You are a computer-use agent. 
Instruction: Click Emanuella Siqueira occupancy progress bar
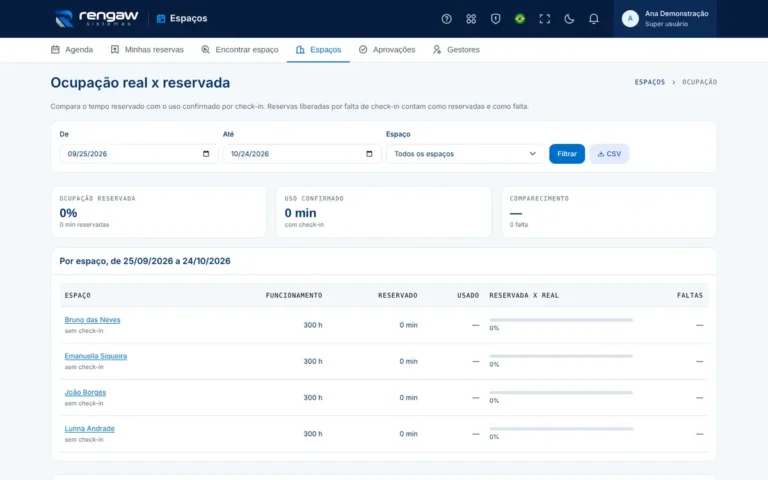click(561, 357)
